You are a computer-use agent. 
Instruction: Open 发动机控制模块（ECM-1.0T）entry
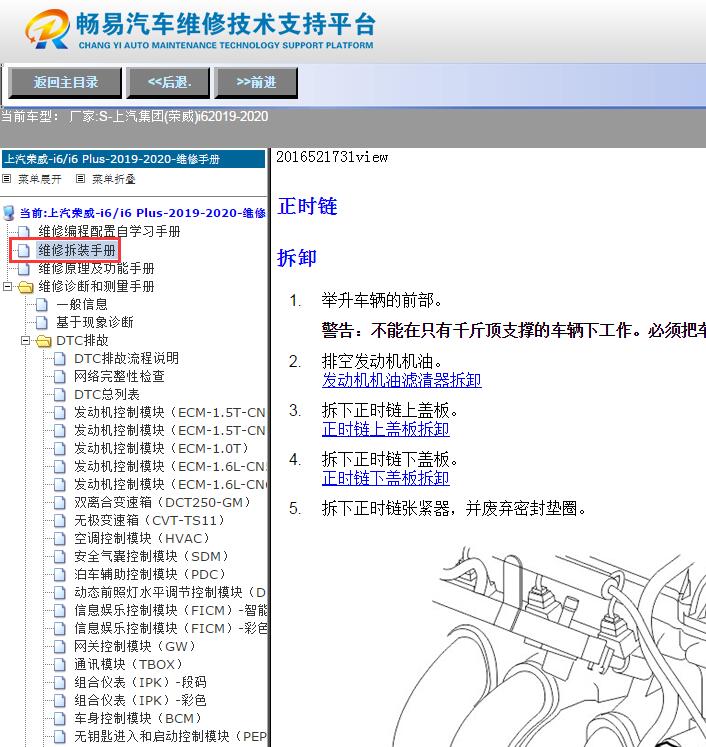[x=161, y=448]
